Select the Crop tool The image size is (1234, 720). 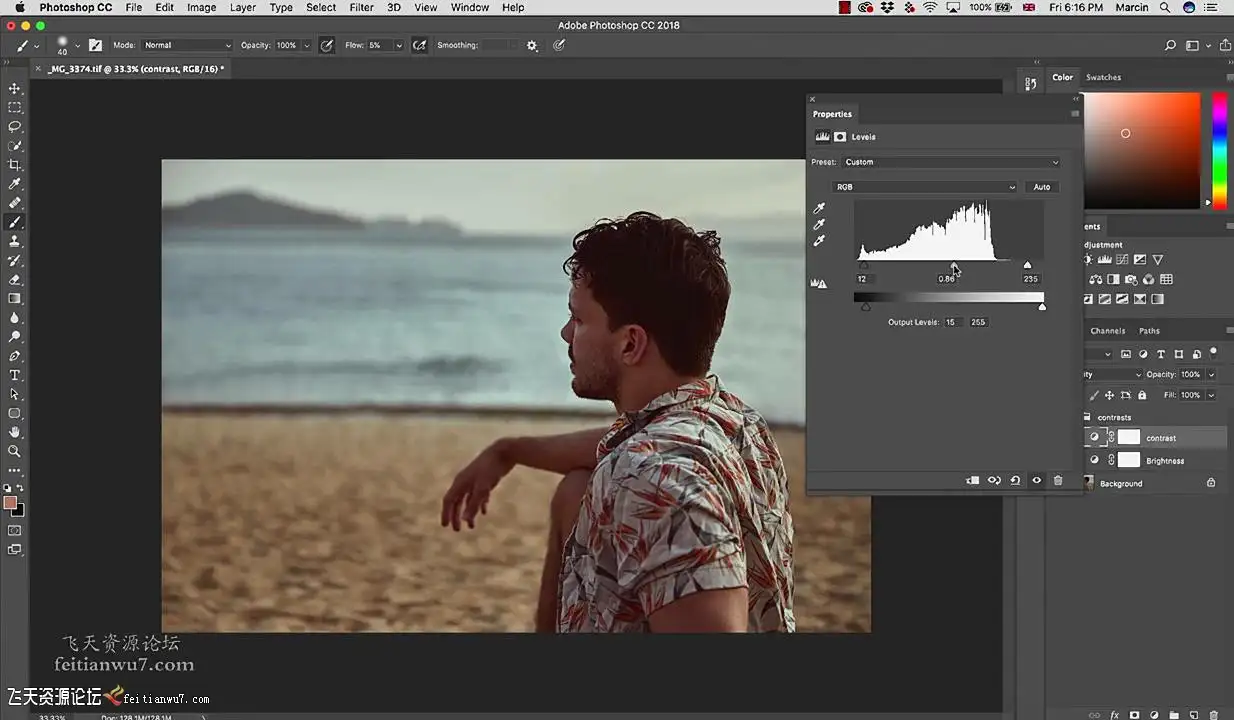(15, 165)
